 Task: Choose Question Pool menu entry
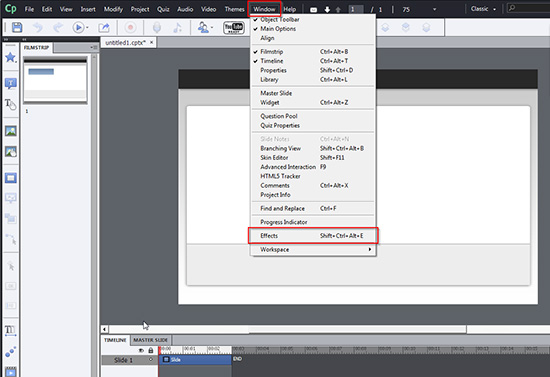[x=312, y=116]
